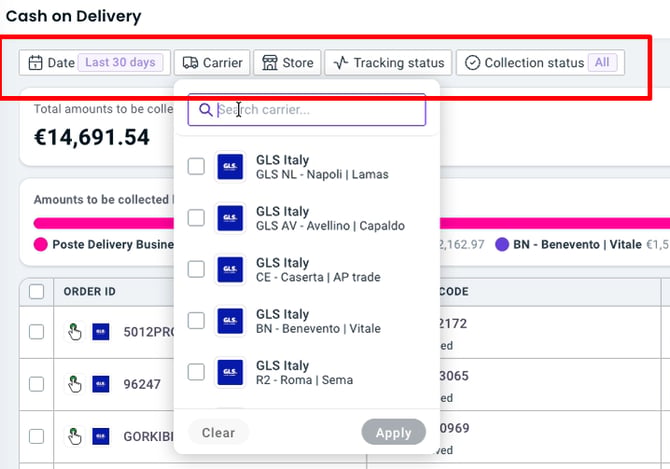Click the pulse icon in Tracking status
Image resolution: width=670 pixels, height=469 pixels.
click(x=341, y=63)
